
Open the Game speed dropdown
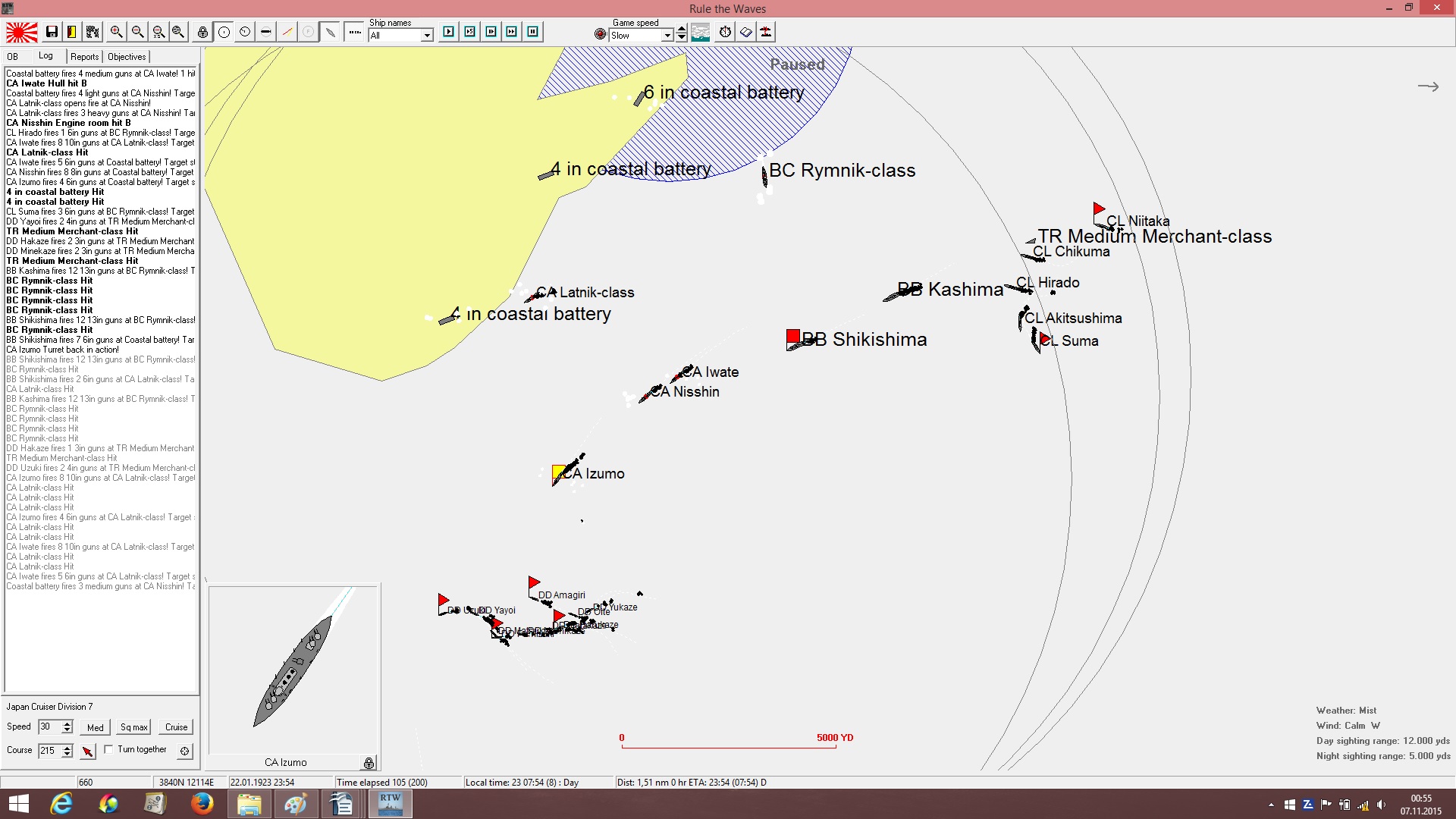pos(667,36)
